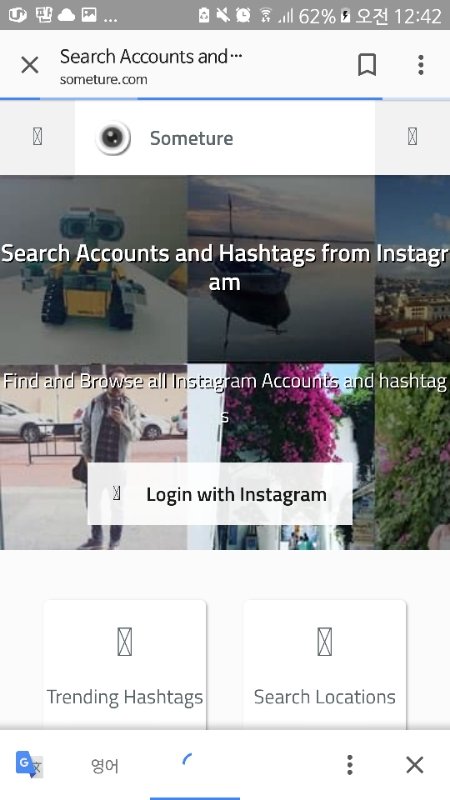Screen dimensions: 450x800
Task: Open the boat on water photo
Action: pyautogui.click(x=281, y=269)
